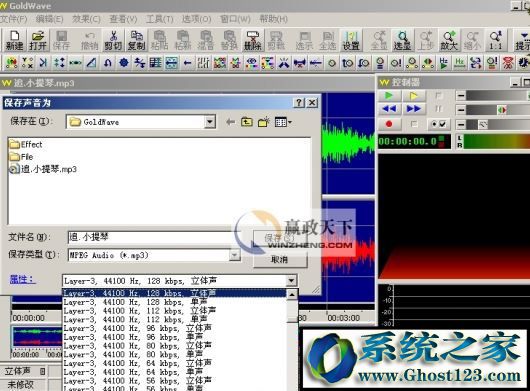Click the 设置 (Settings) toolbar icon

pyautogui.click(x=351, y=40)
